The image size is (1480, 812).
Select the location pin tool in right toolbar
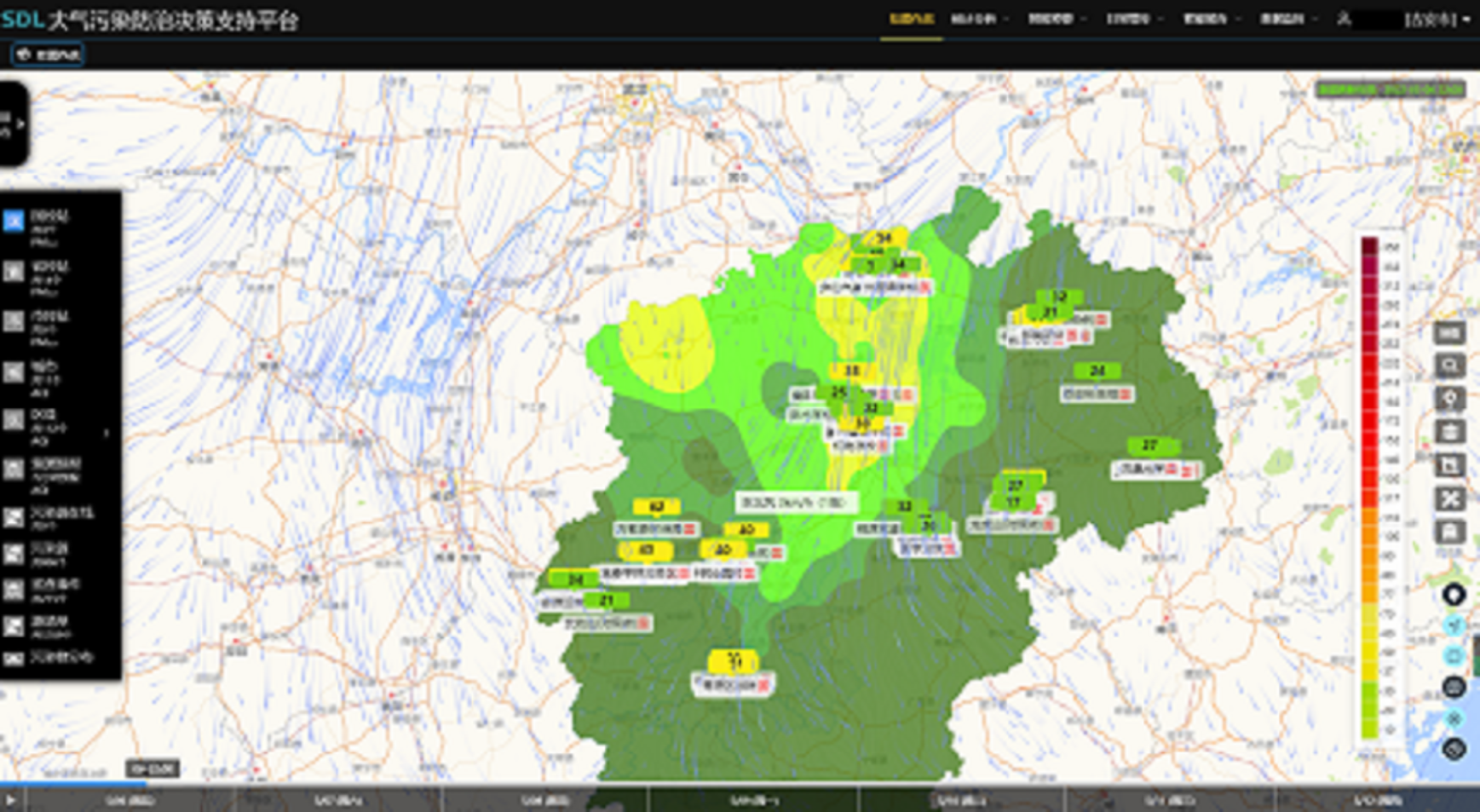(1449, 399)
